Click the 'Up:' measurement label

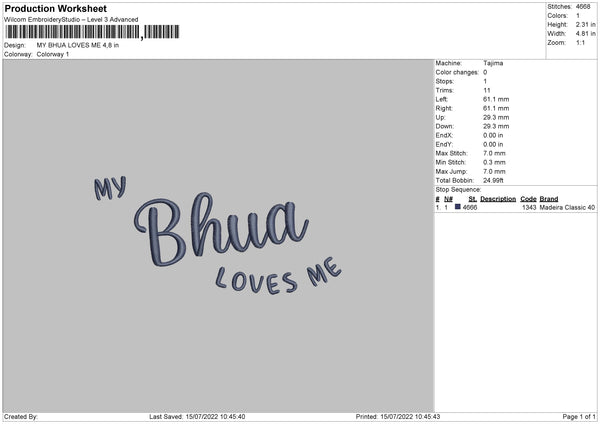440,117
